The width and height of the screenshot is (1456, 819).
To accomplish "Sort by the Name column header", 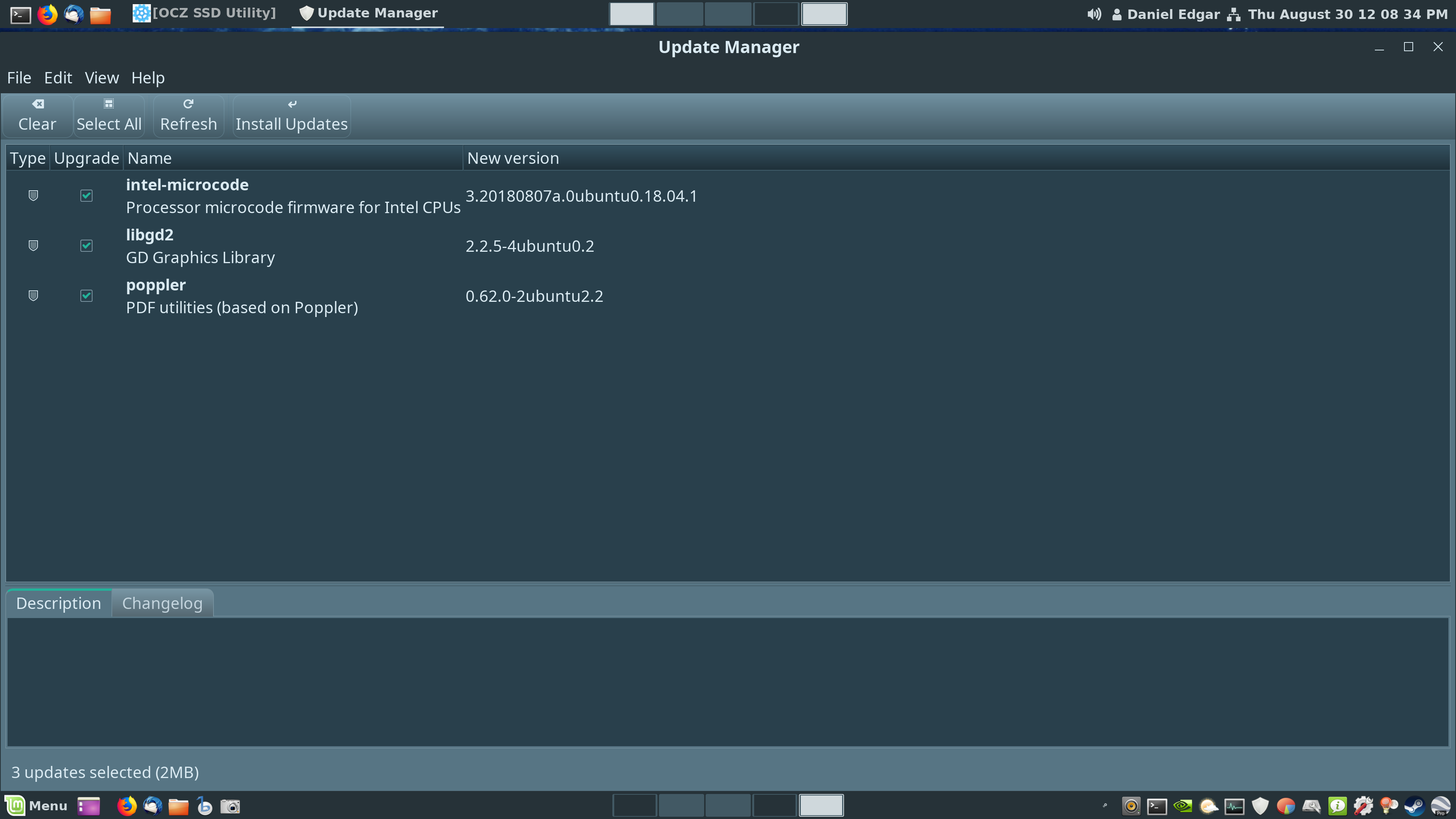I will [x=293, y=158].
